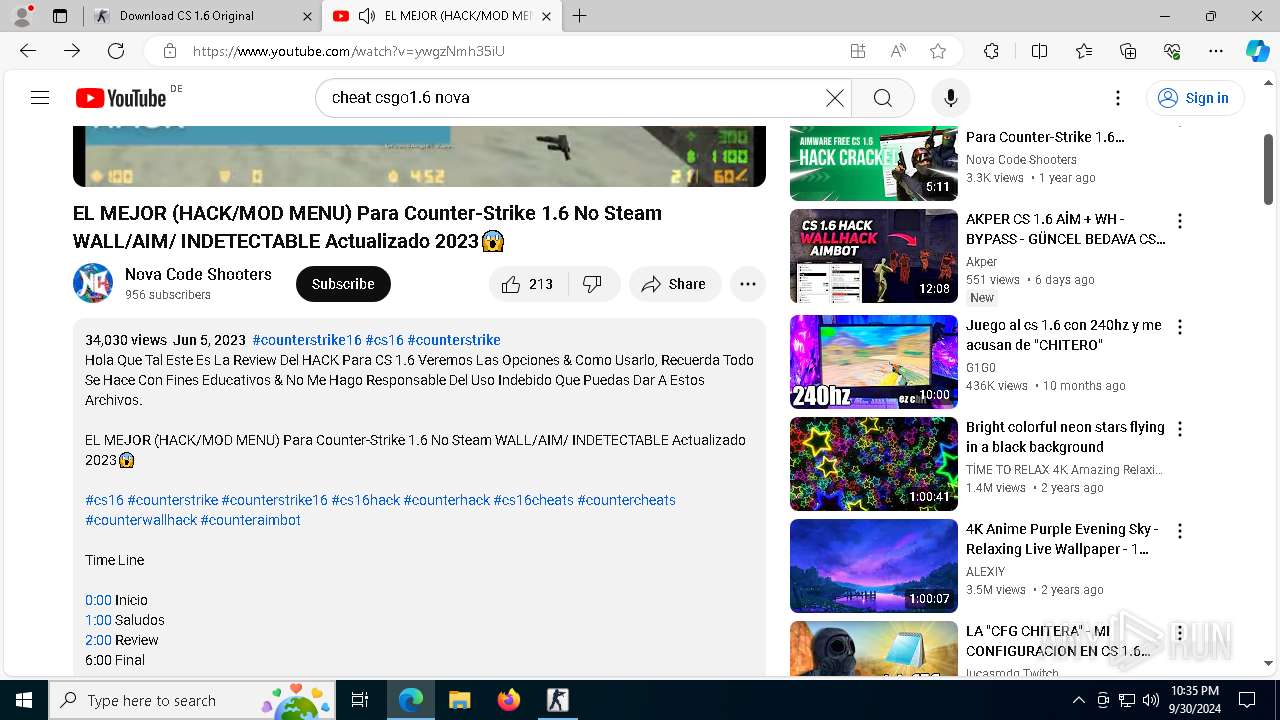Image resolution: width=1280 pixels, height=720 pixels.
Task: Subscribe to Nova Code Shooters
Action: 343,284
